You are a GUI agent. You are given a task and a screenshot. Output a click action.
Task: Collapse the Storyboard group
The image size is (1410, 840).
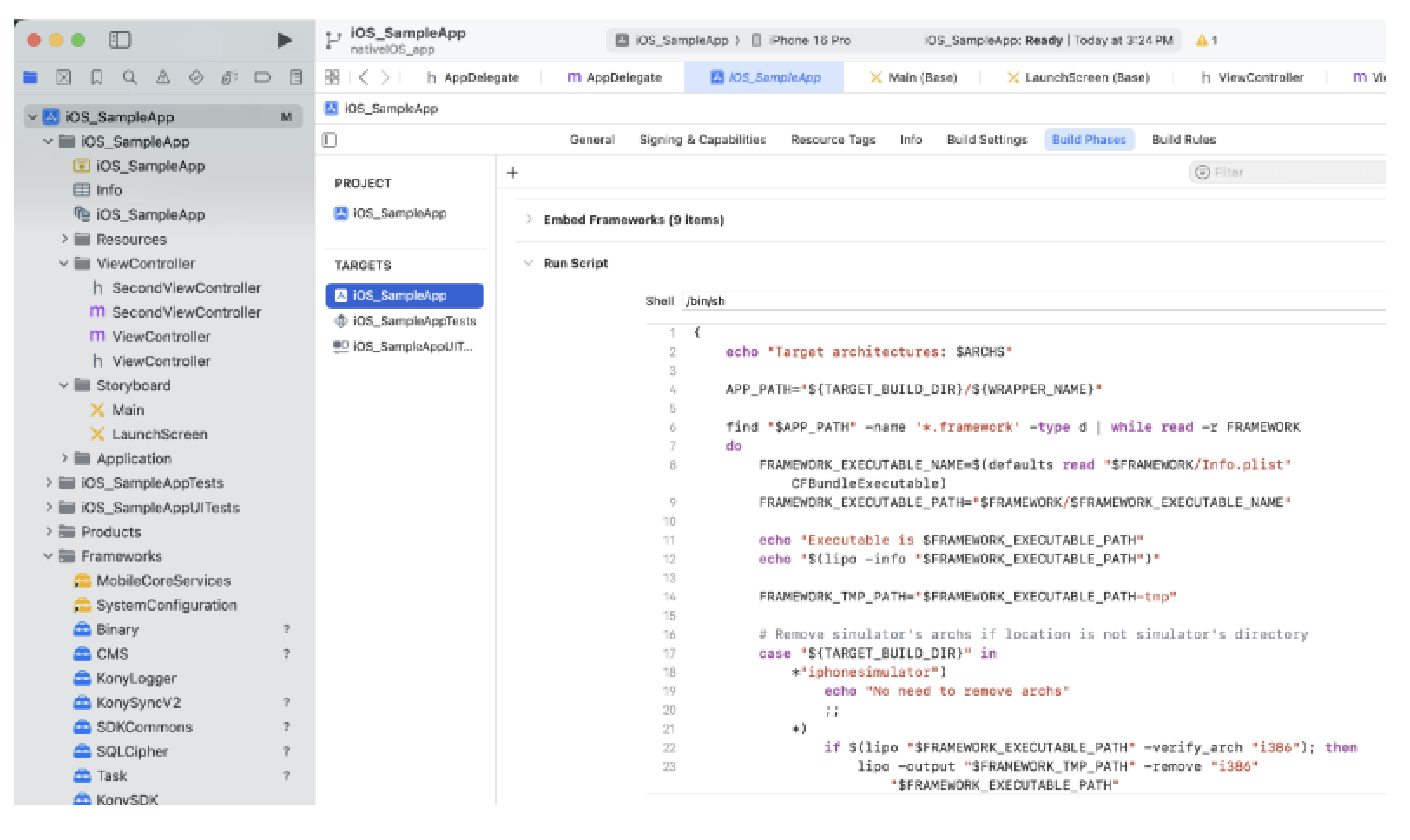point(64,385)
